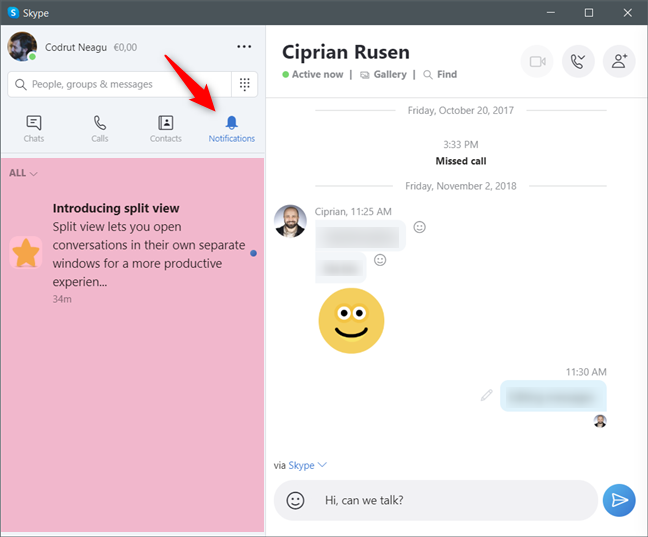Maximize the Skype window
Viewport: 648px width, 537px height.
coord(589,13)
